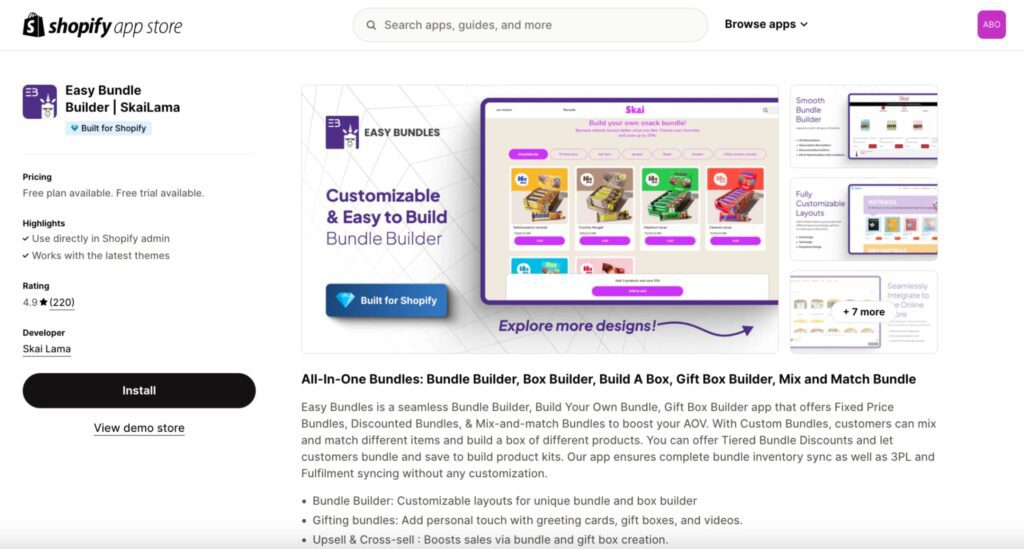Click the Easy Bundle Builder app icon
Image resolution: width=1024 pixels, height=549 pixels.
point(40,102)
